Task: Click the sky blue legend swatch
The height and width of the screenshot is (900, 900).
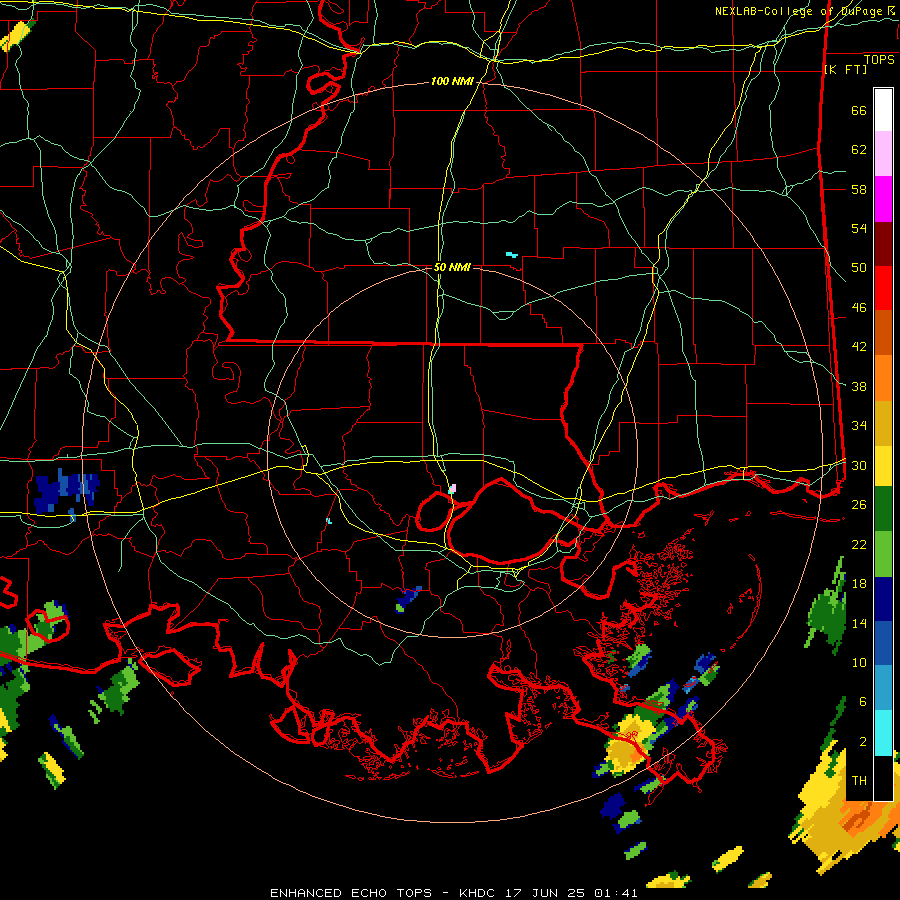Action: [883, 688]
